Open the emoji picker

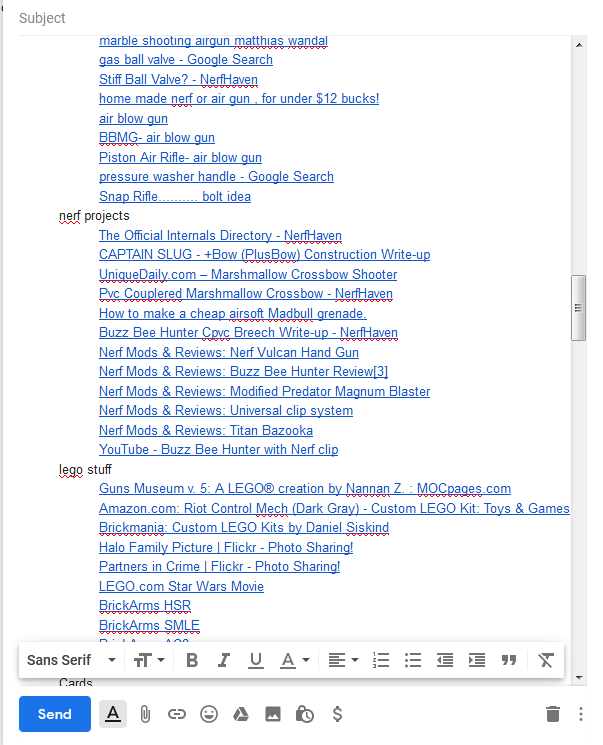pos(209,714)
